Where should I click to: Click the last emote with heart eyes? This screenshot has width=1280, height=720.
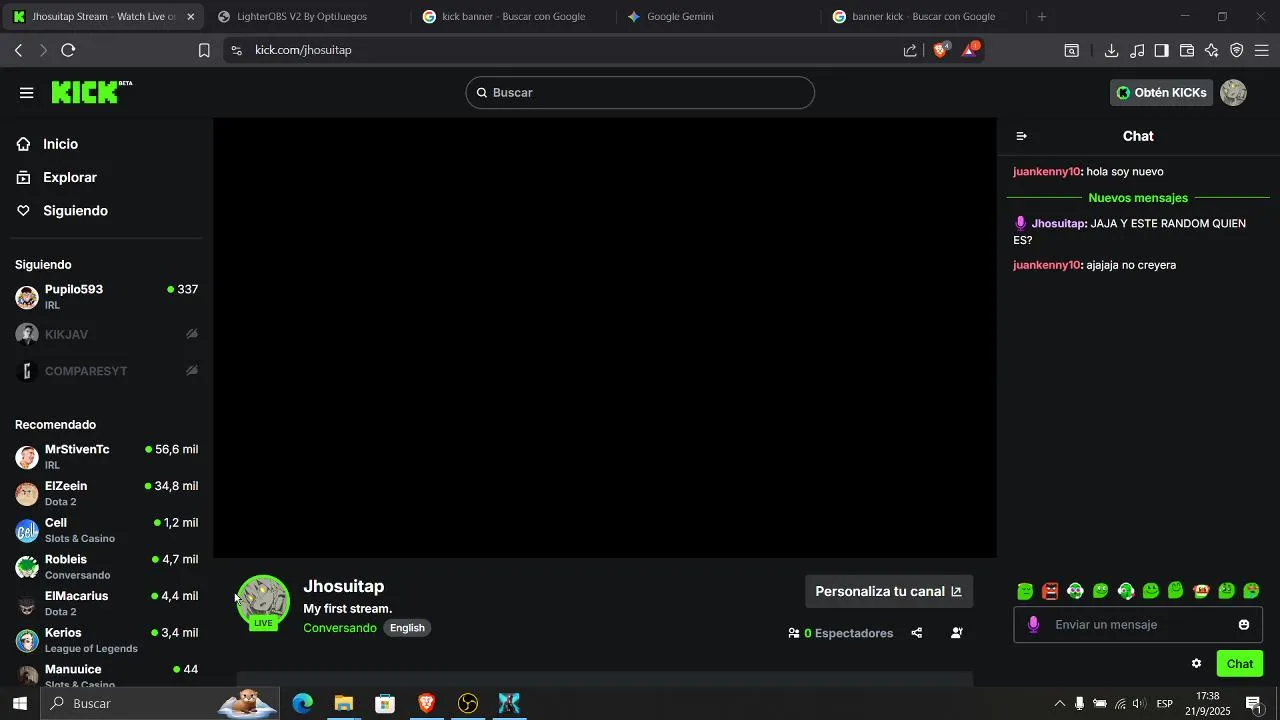(x=1251, y=591)
